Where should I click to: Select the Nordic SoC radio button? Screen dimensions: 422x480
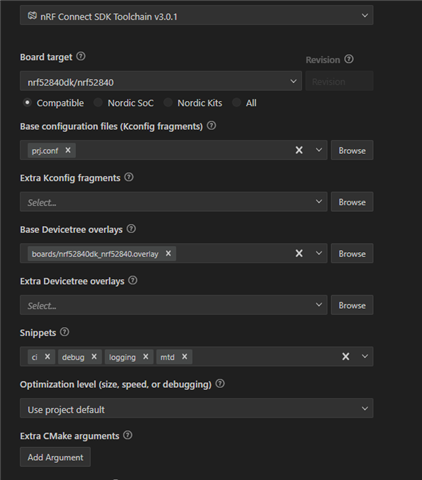98,103
